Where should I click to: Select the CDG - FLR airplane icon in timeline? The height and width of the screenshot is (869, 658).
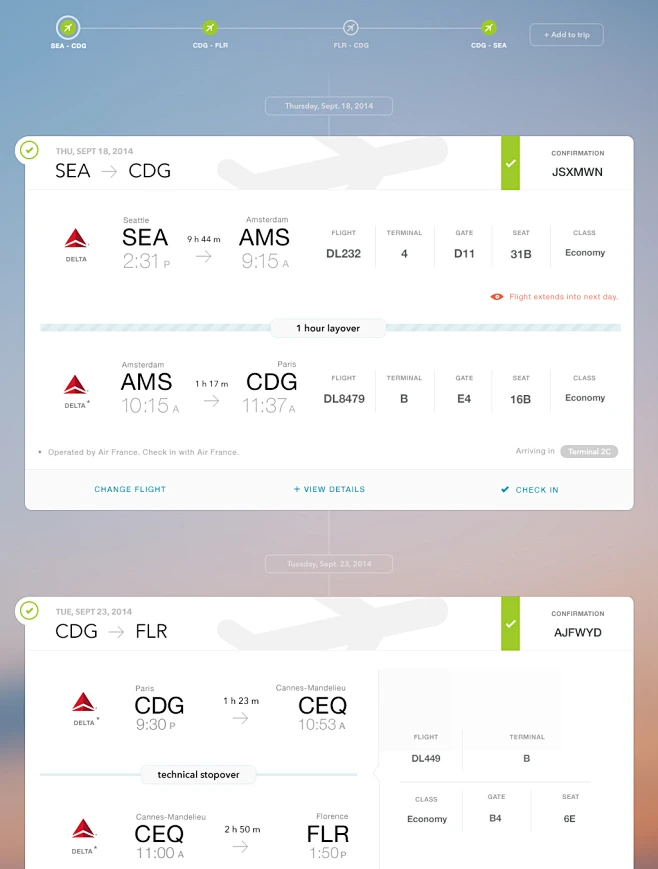(210, 28)
